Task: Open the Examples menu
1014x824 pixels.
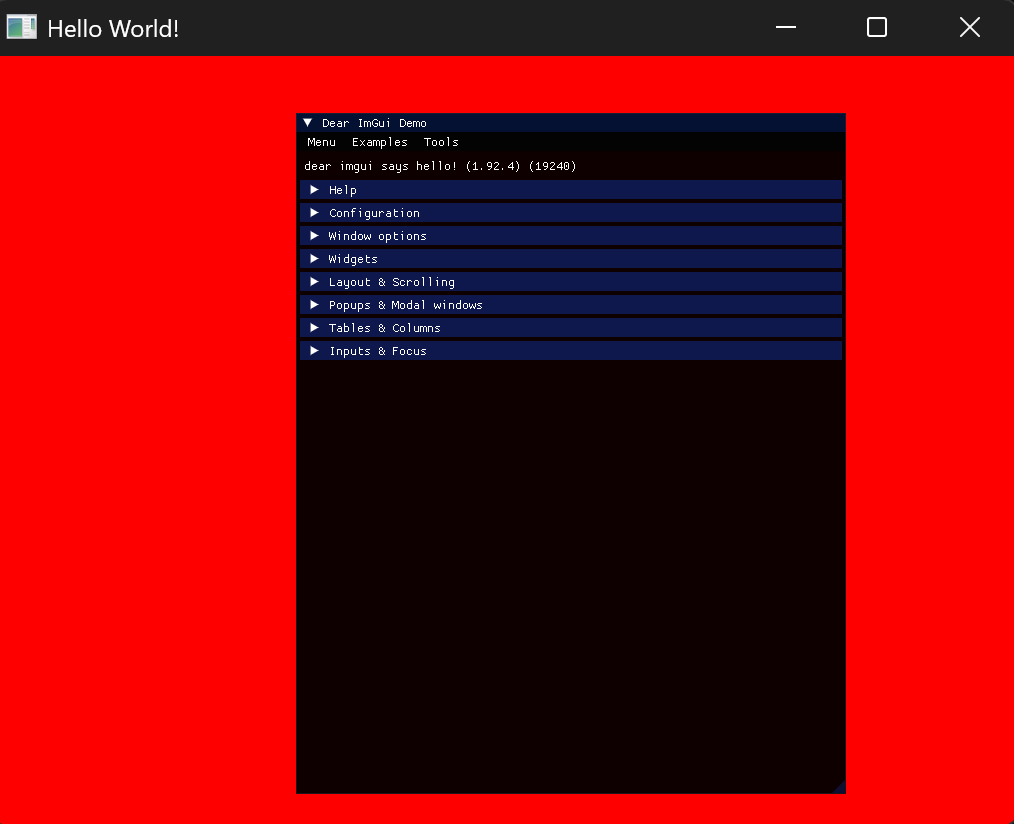Action: [380, 142]
